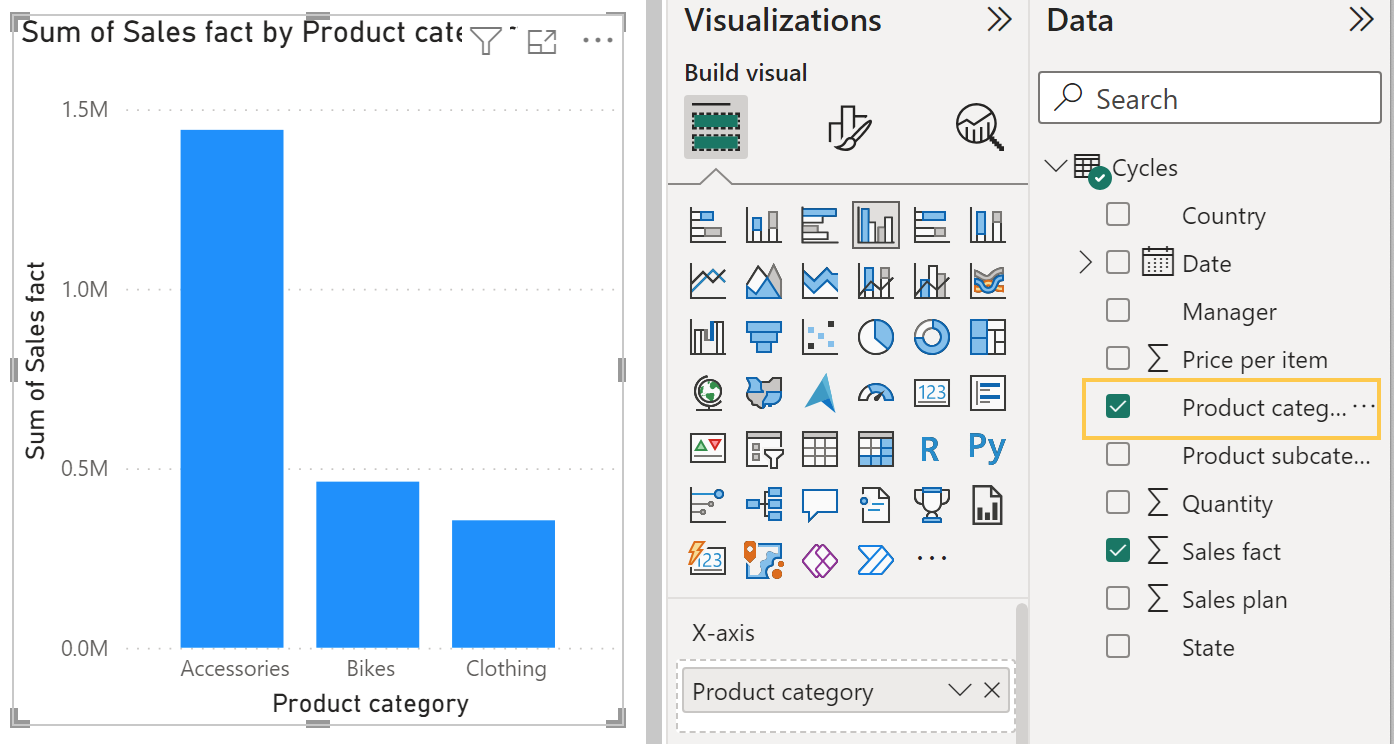This screenshot has width=1394, height=744.
Task: Enable the Quantity field checkbox
Action: (x=1118, y=502)
